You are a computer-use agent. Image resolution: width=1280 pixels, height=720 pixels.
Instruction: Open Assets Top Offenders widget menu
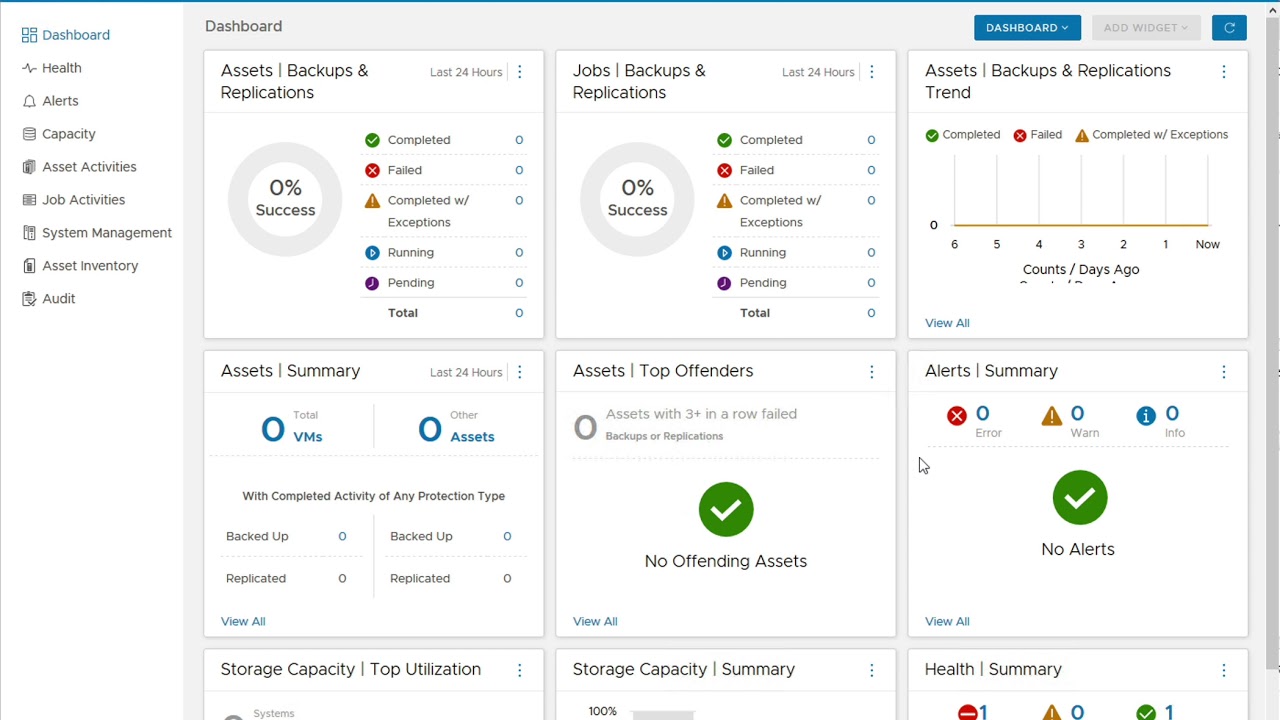(872, 372)
